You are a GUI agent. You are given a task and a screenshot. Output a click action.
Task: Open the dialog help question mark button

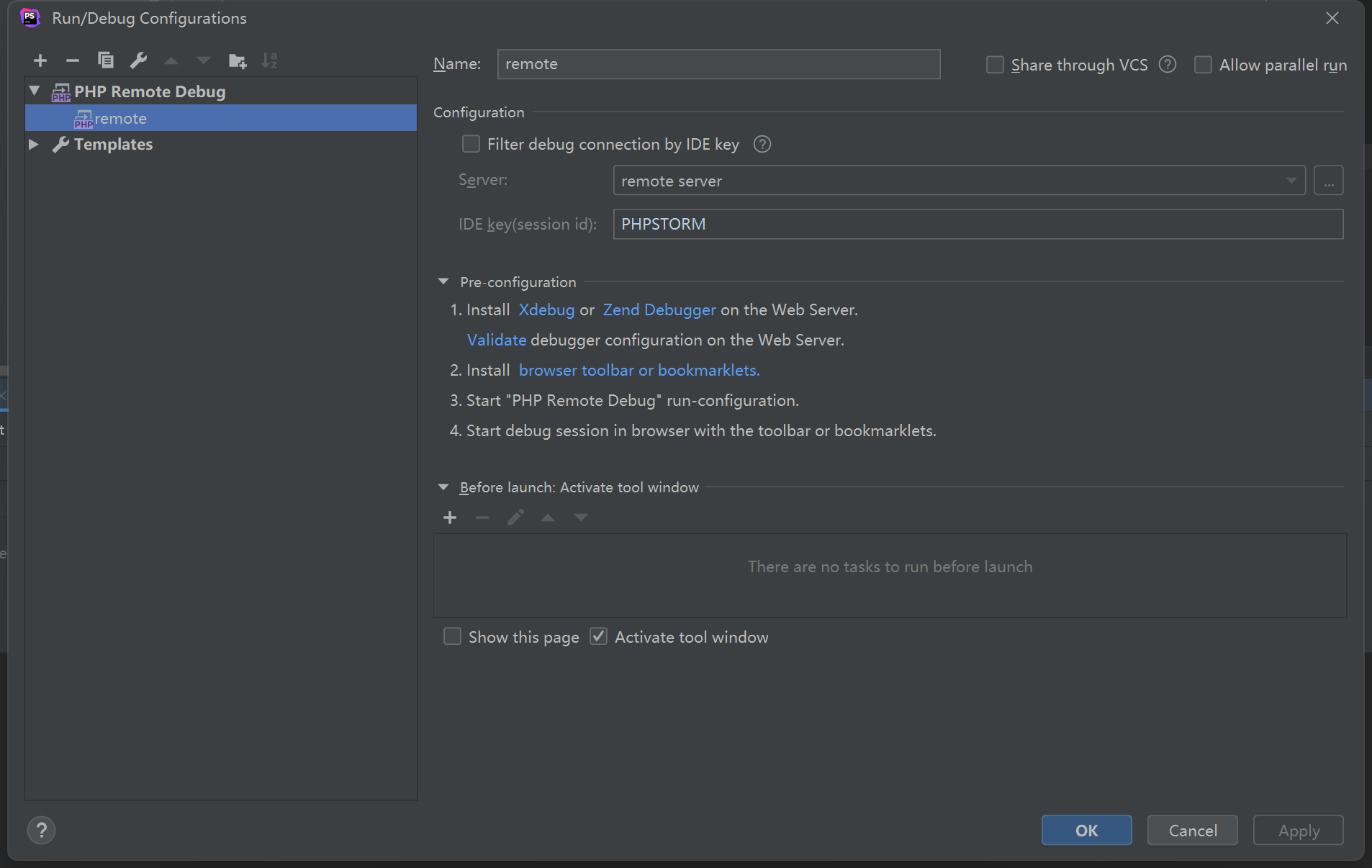pyautogui.click(x=42, y=831)
